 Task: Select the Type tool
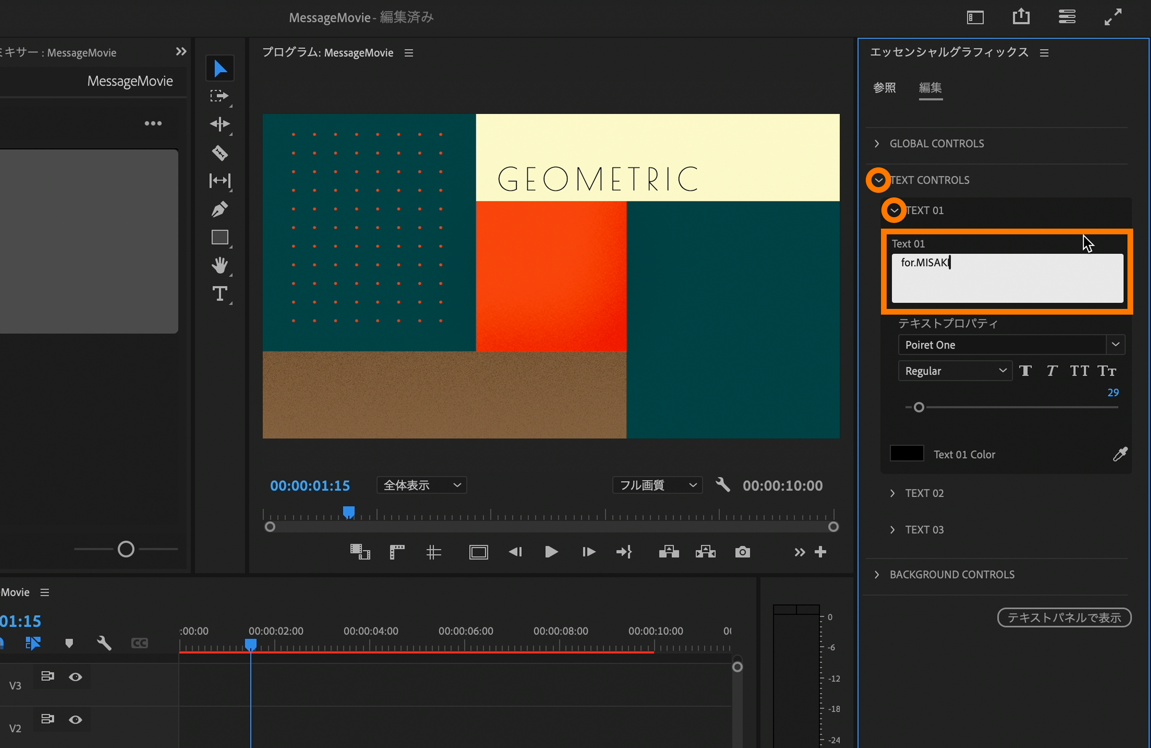pyautogui.click(x=219, y=293)
